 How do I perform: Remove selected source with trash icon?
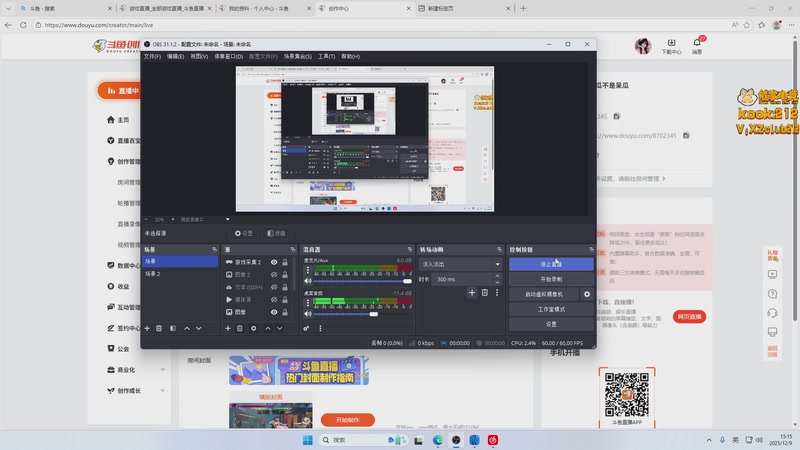pos(240,328)
